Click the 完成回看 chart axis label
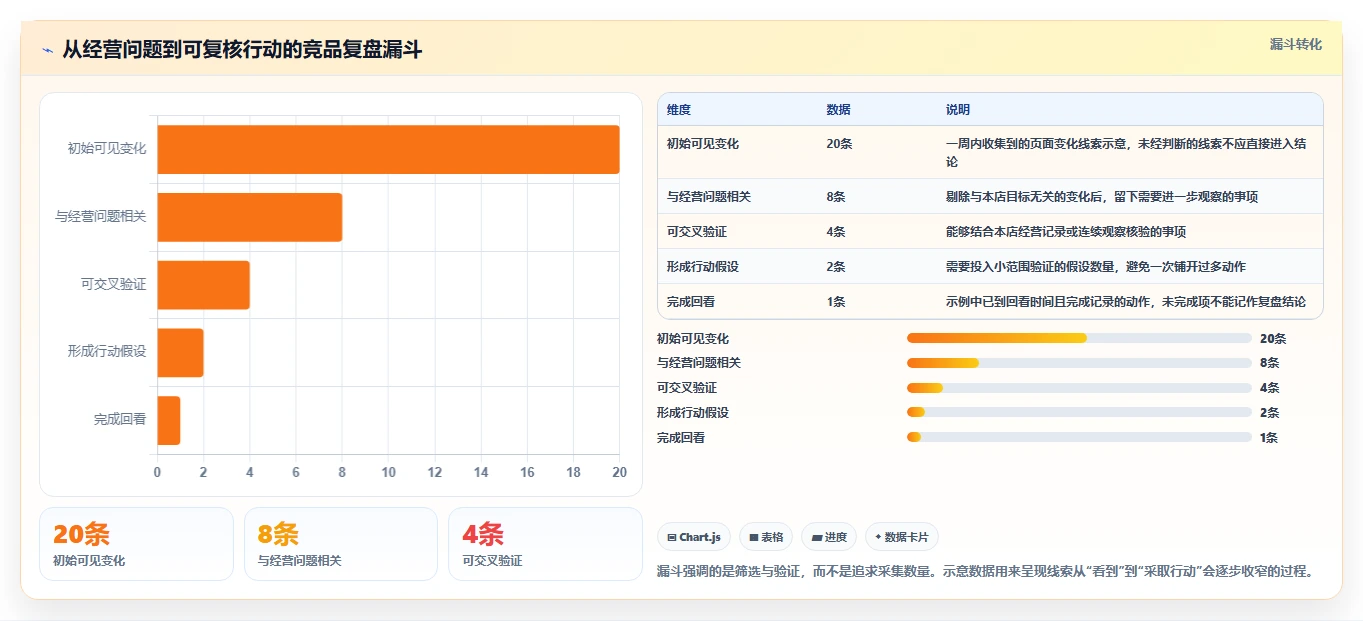 click(x=120, y=420)
